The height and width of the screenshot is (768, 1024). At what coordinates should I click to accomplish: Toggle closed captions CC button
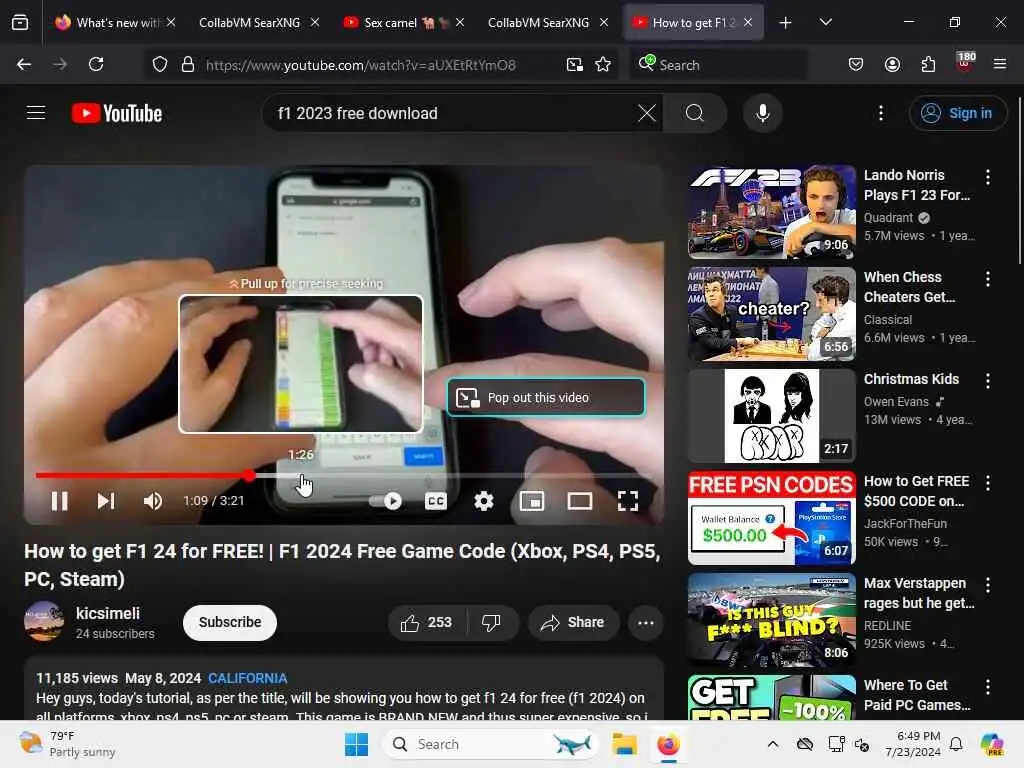(436, 501)
